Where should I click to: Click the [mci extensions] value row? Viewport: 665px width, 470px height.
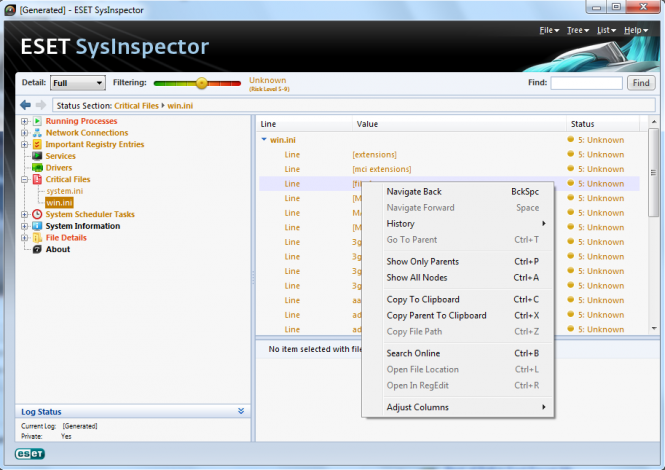point(382,169)
